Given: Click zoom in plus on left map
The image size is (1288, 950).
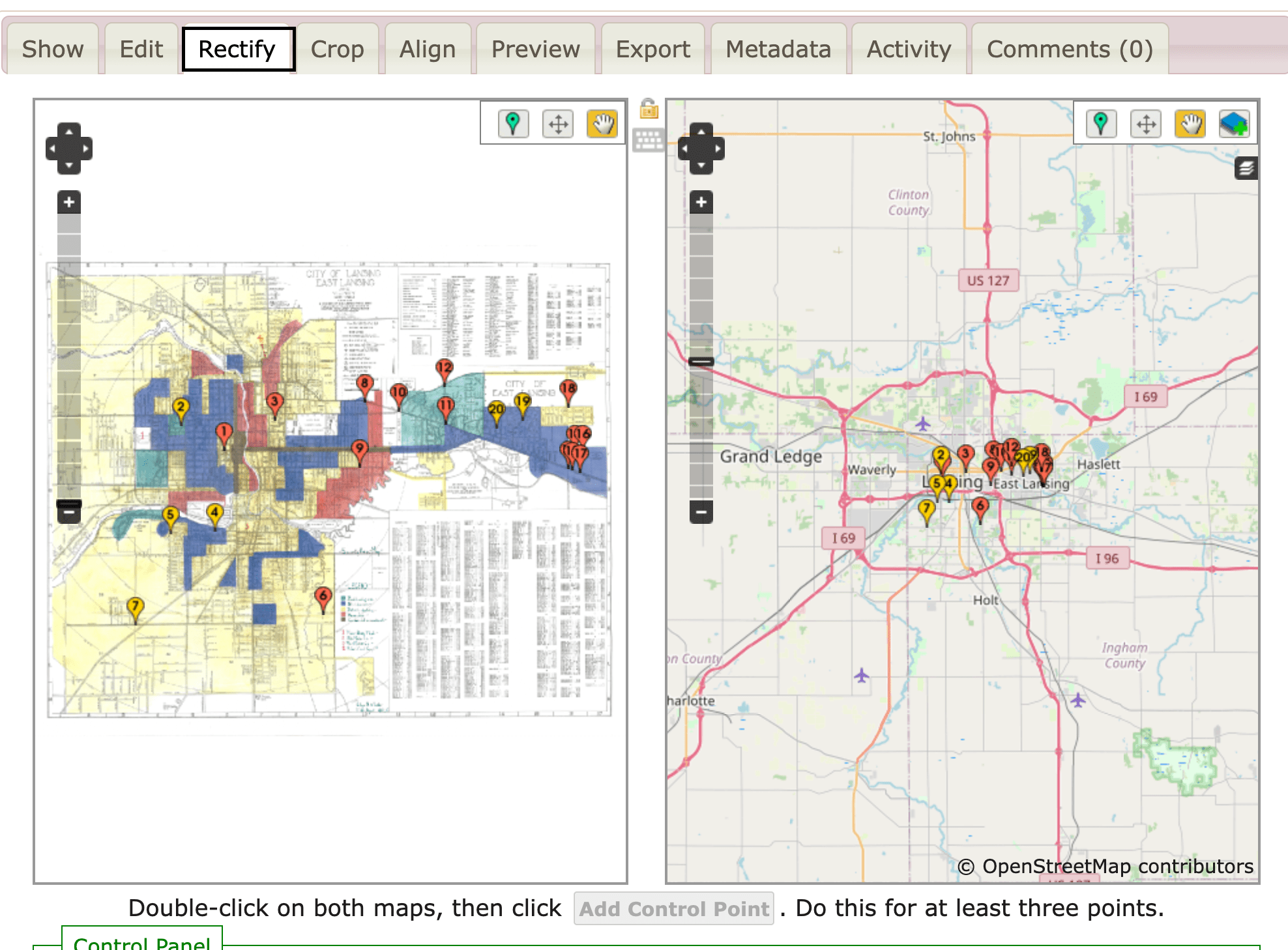Looking at the screenshot, I should [x=69, y=202].
